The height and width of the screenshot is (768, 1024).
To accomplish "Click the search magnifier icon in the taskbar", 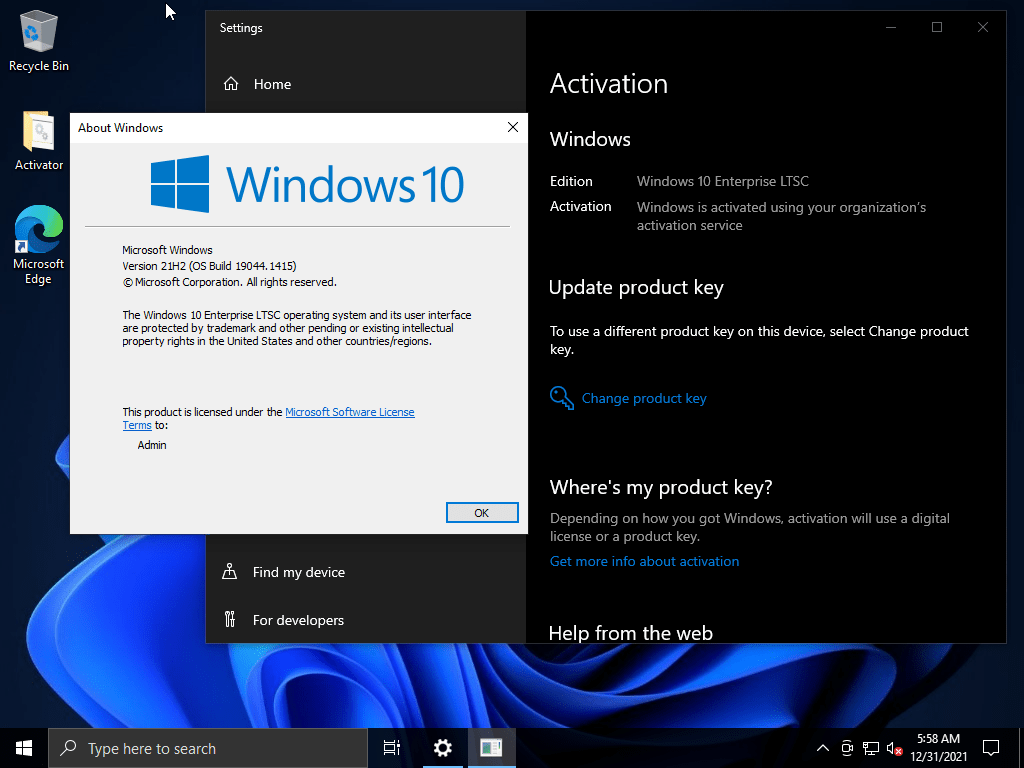I will [x=69, y=748].
